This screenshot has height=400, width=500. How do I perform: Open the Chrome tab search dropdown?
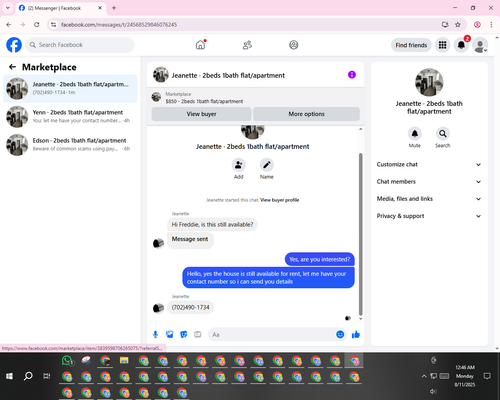click(x=8, y=8)
